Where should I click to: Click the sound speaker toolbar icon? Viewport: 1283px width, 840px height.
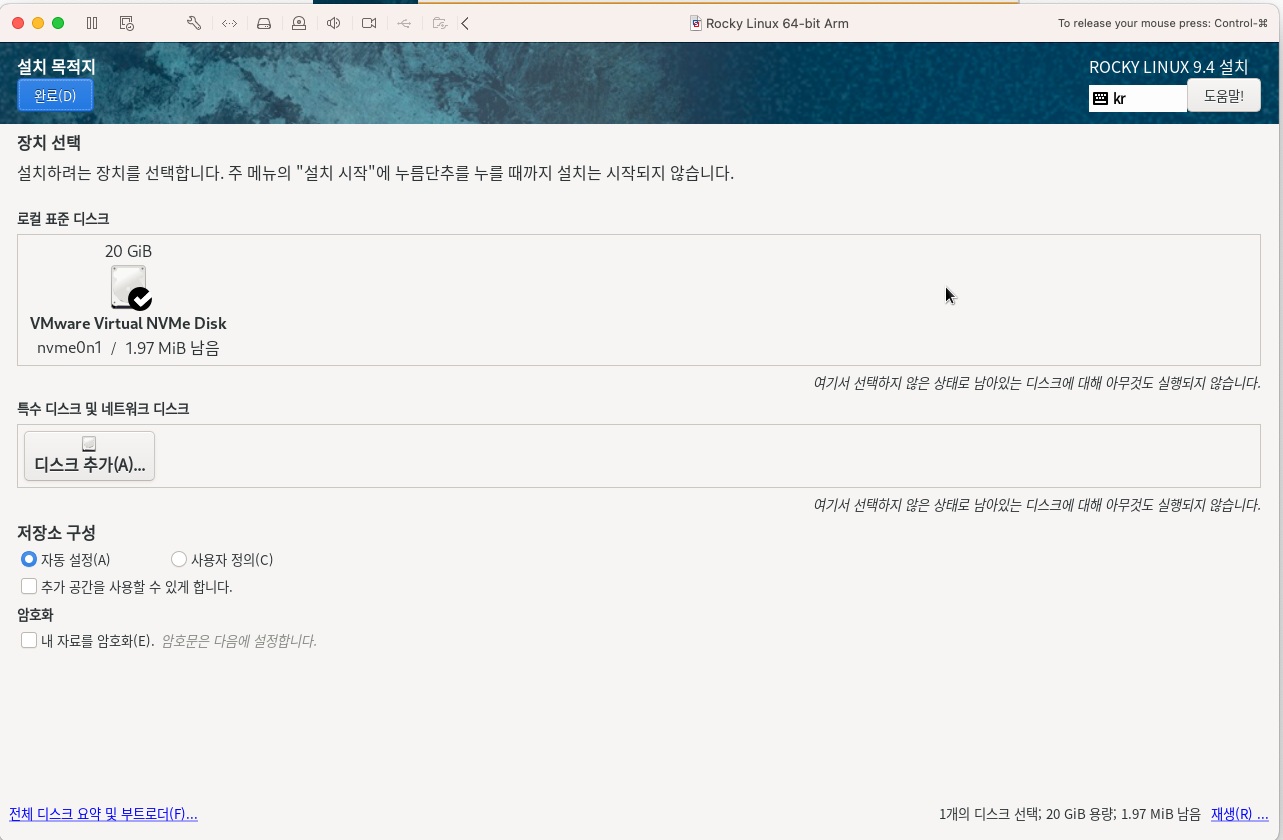click(x=334, y=23)
